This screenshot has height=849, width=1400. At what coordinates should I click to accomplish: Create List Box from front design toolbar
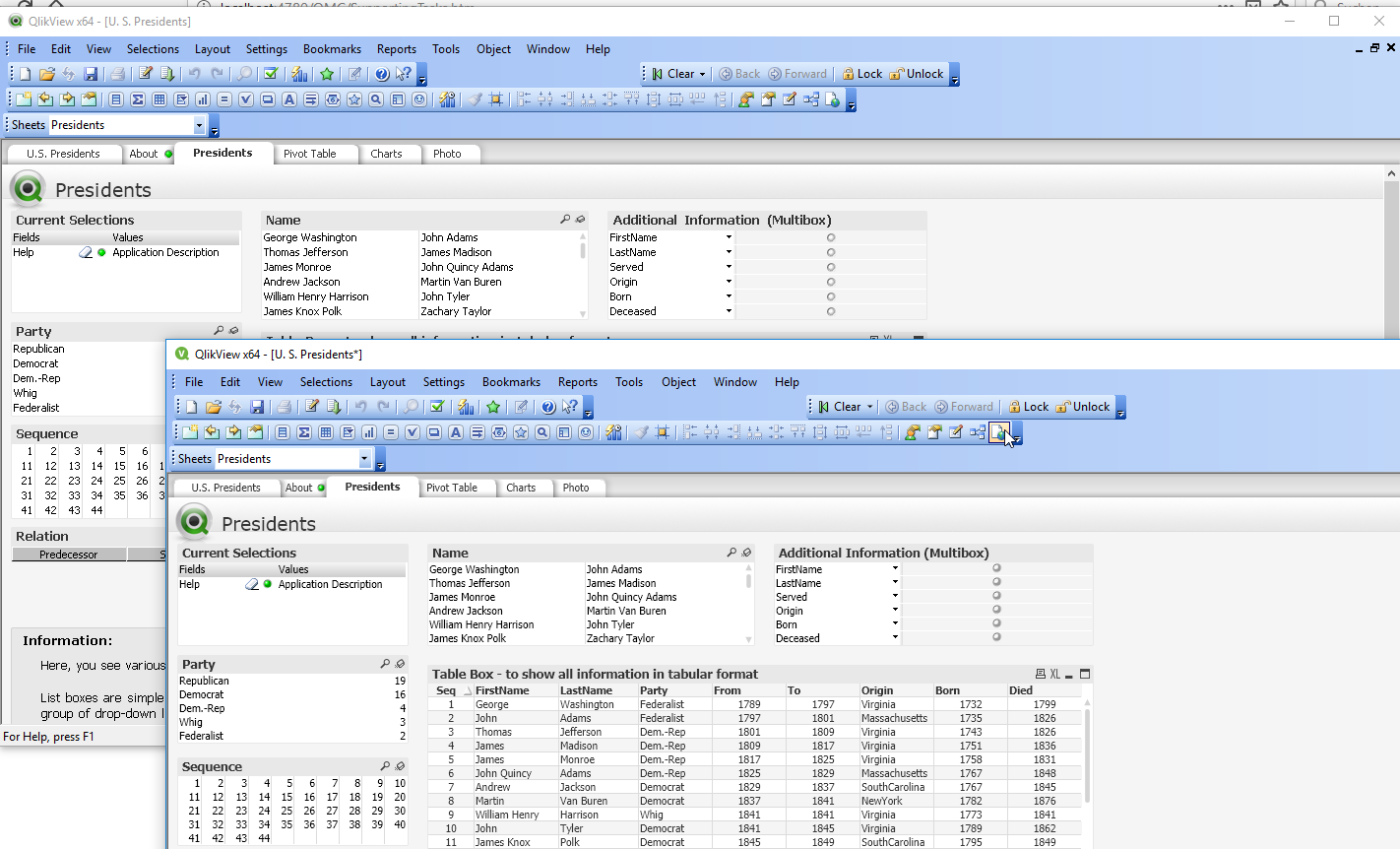pyautogui.click(x=283, y=432)
